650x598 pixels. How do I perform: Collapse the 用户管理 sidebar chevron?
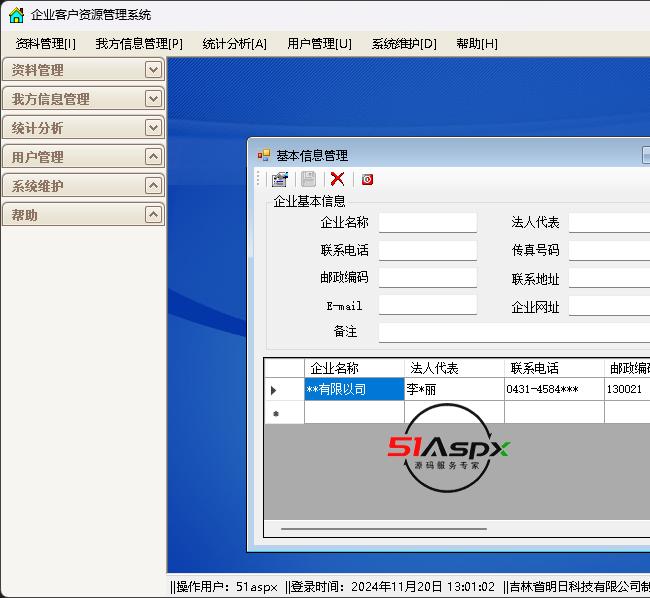[x=153, y=157]
